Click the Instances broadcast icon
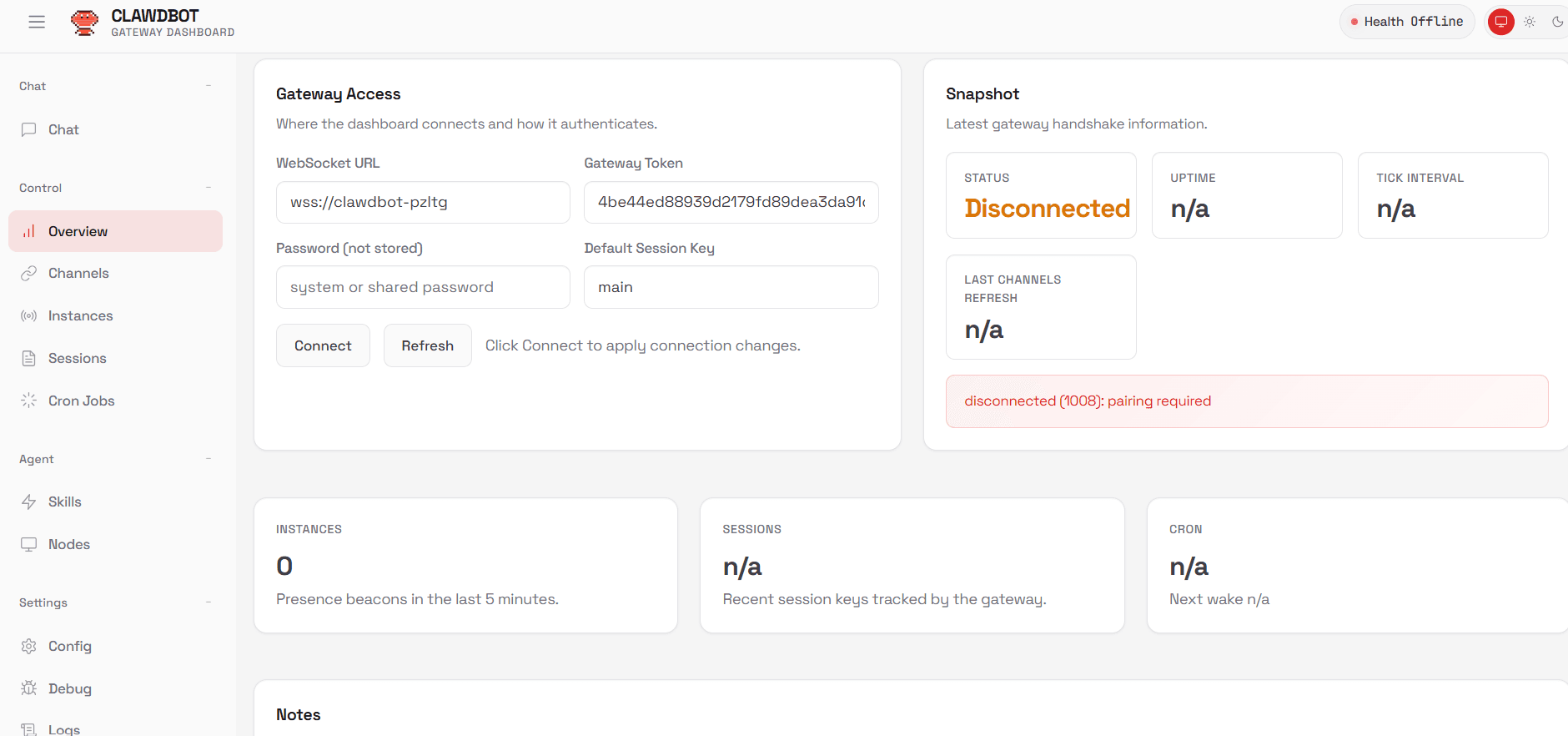 click(x=29, y=315)
